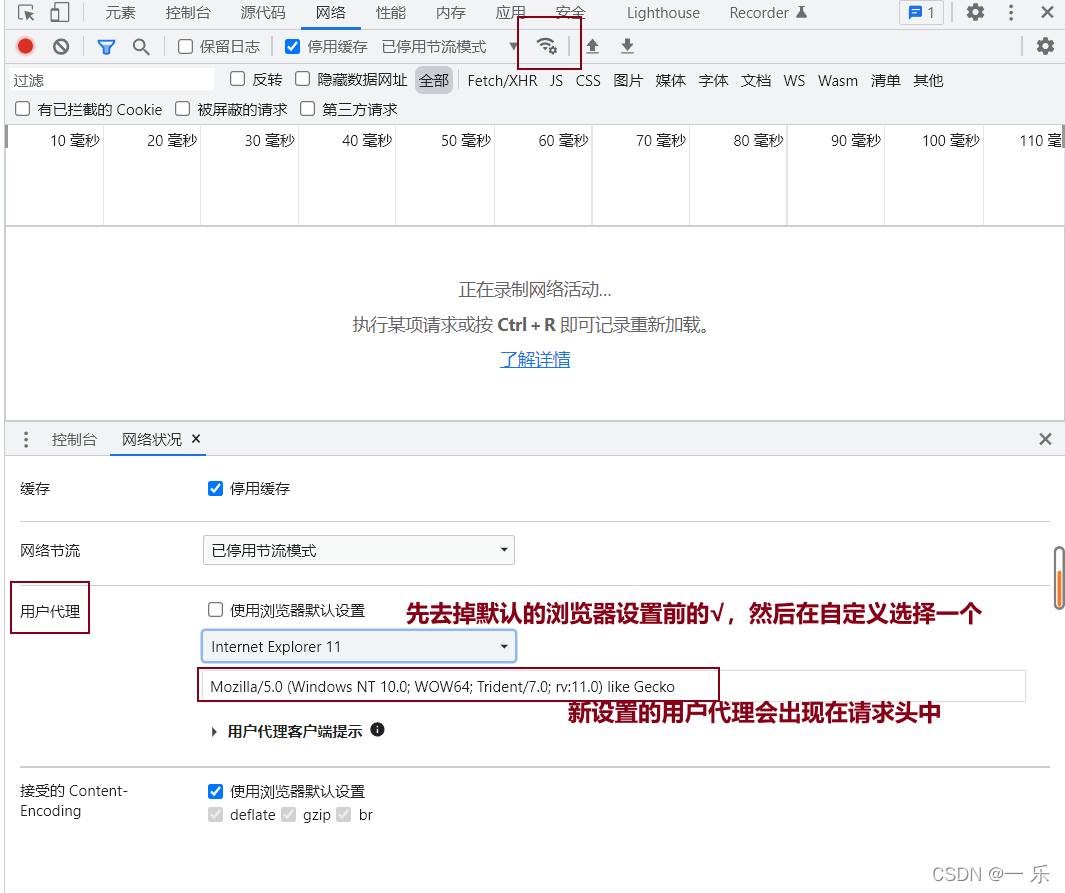This screenshot has width=1065, height=893.
Task: Close DevTools with the top X button
Action: tap(1047, 12)
